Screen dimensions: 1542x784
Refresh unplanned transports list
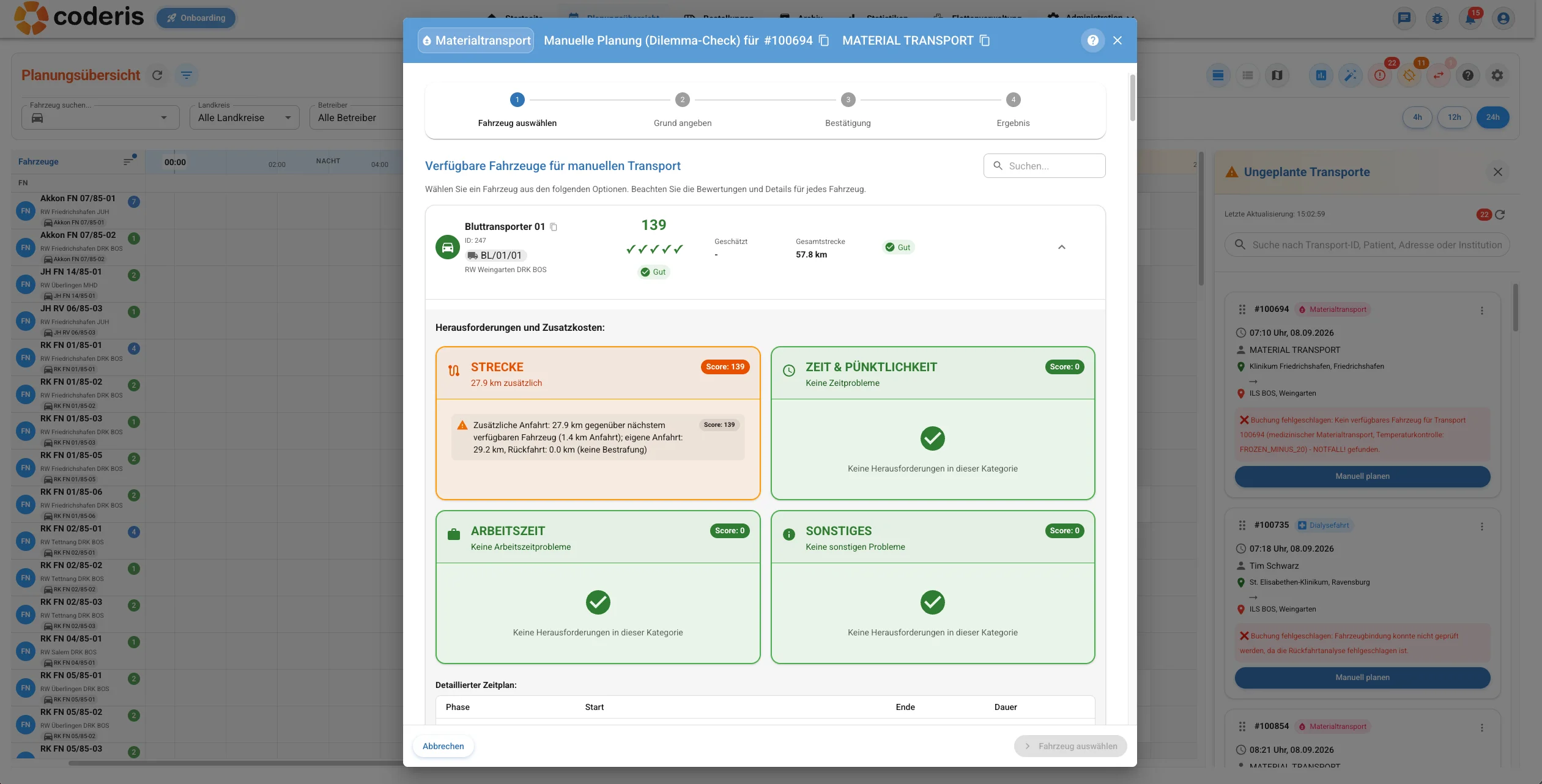1500,215
